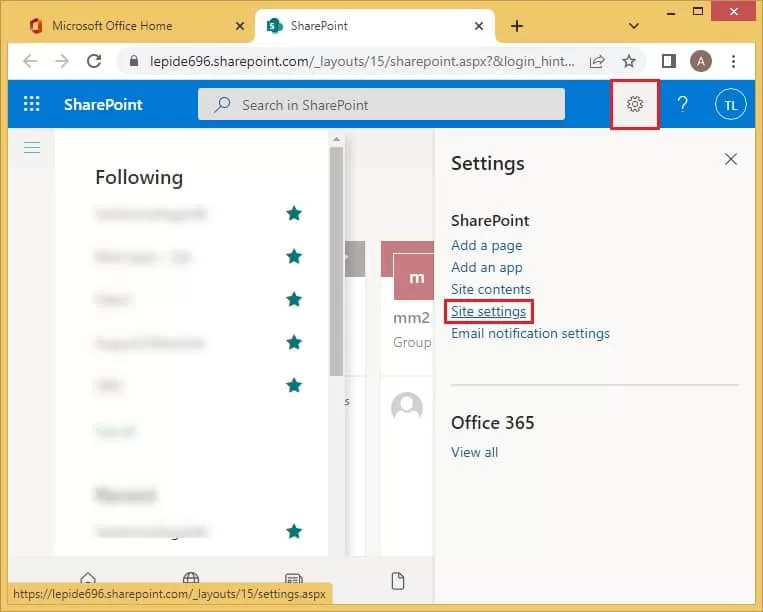Click View all under Office 365
Image resolution: width=763 pixels, height=612 pixels.
(474, 452)
